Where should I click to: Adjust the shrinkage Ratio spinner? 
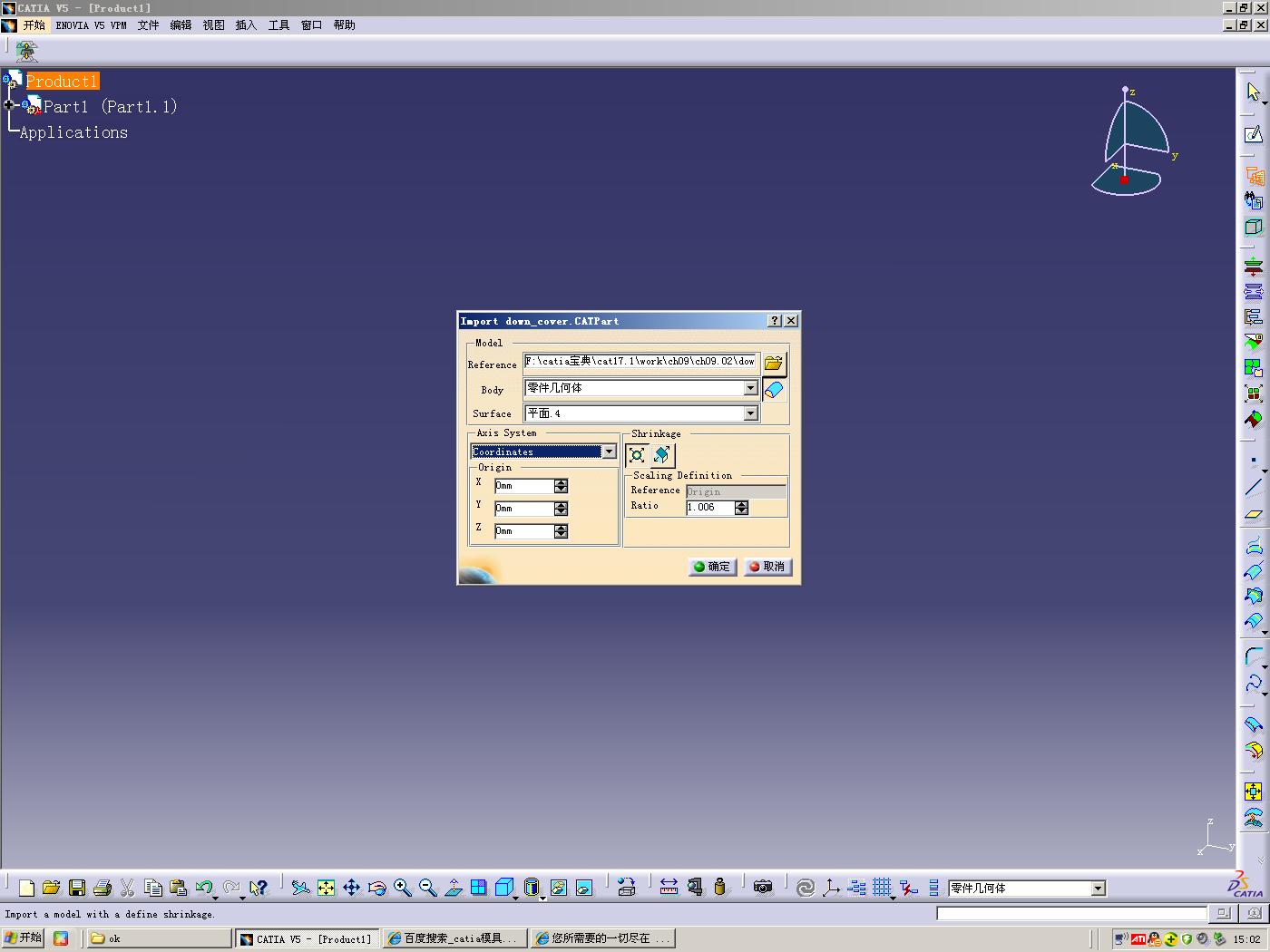coord(741,508)
